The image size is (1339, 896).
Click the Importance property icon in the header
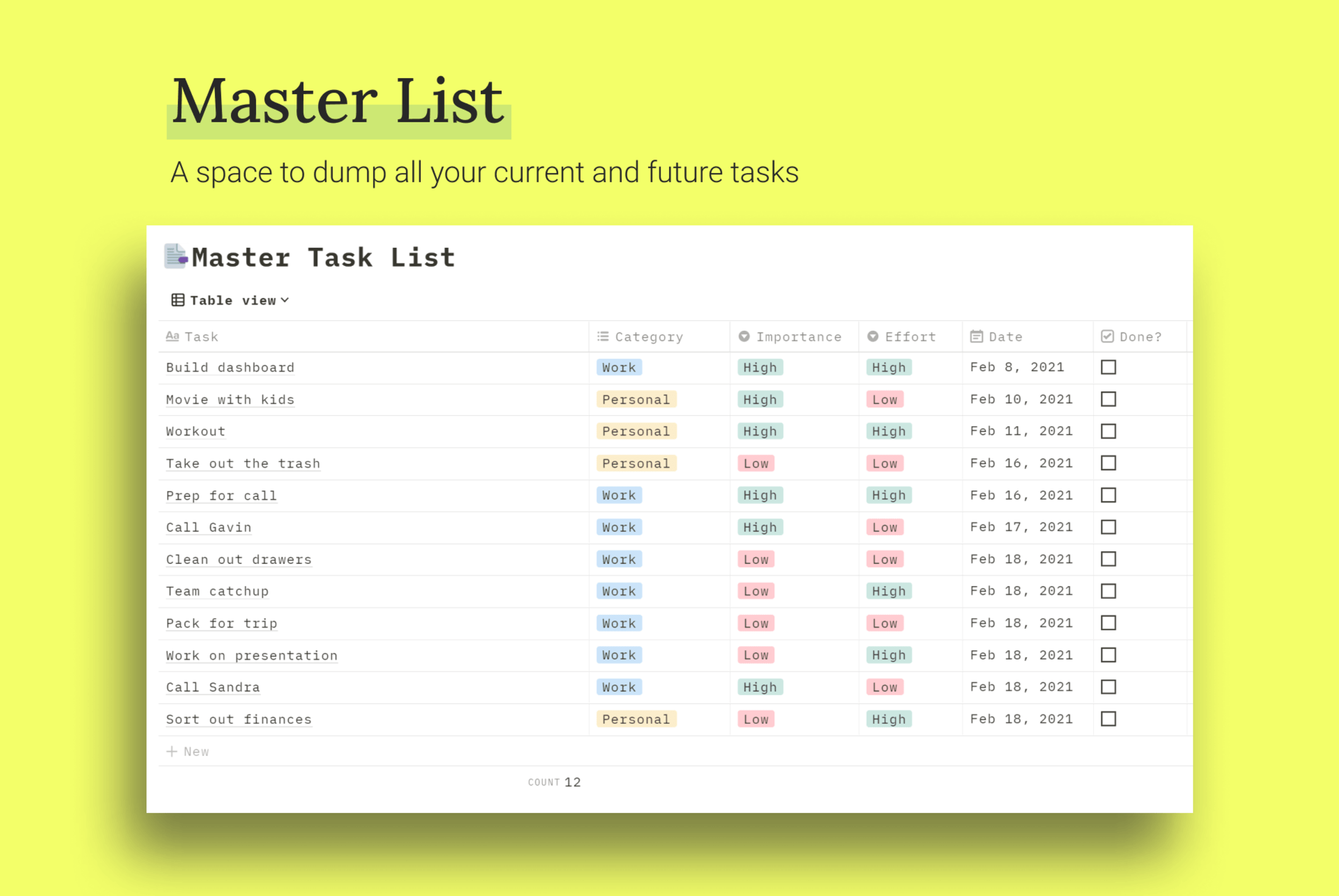pyautogui.click(x=744, y=336)
